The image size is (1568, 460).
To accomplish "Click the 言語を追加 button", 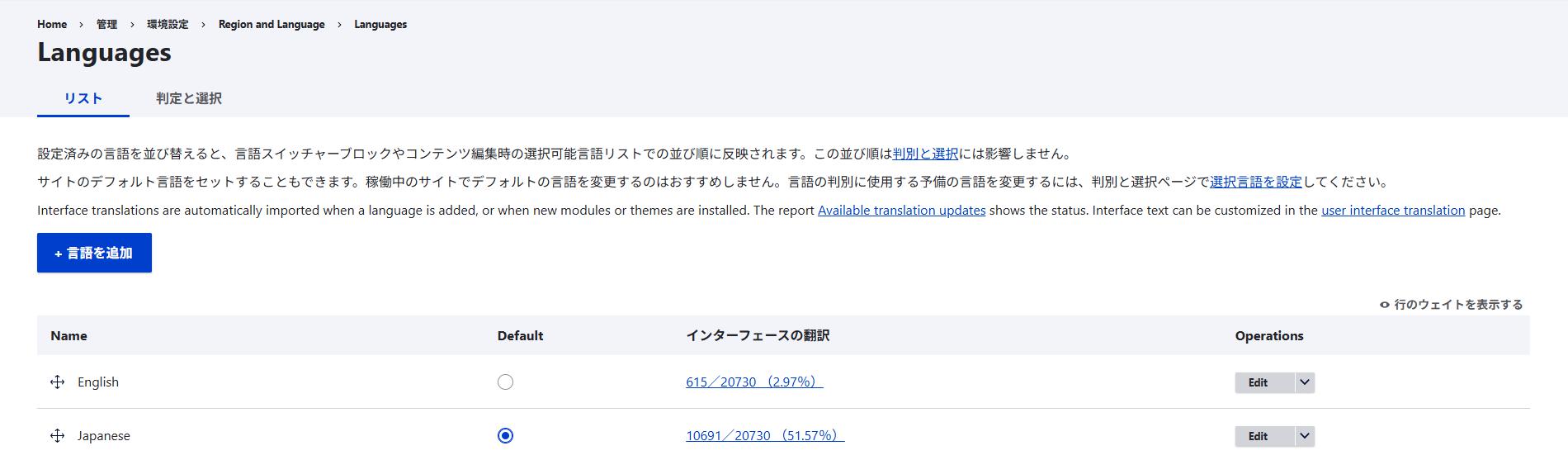I will tap(94, 253).
